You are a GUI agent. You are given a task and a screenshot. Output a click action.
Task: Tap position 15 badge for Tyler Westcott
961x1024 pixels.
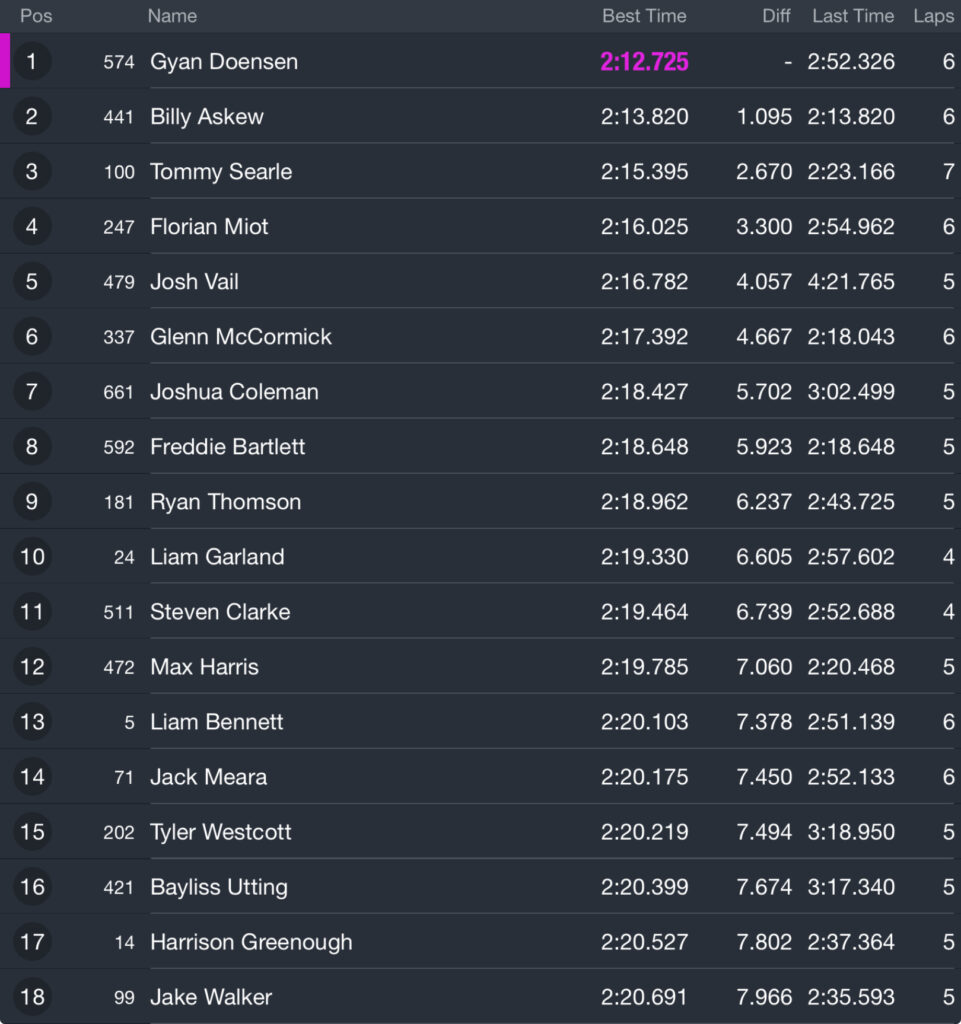click(x=31, y=831)
